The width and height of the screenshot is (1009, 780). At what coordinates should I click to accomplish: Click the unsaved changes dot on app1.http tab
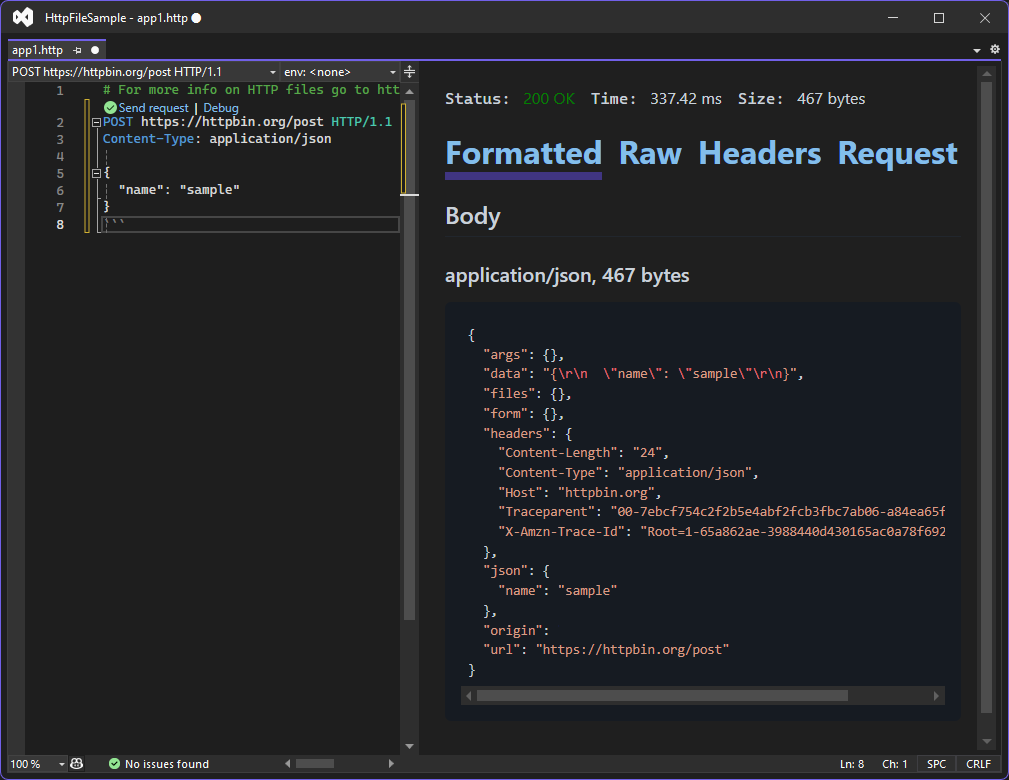point(94,48)
